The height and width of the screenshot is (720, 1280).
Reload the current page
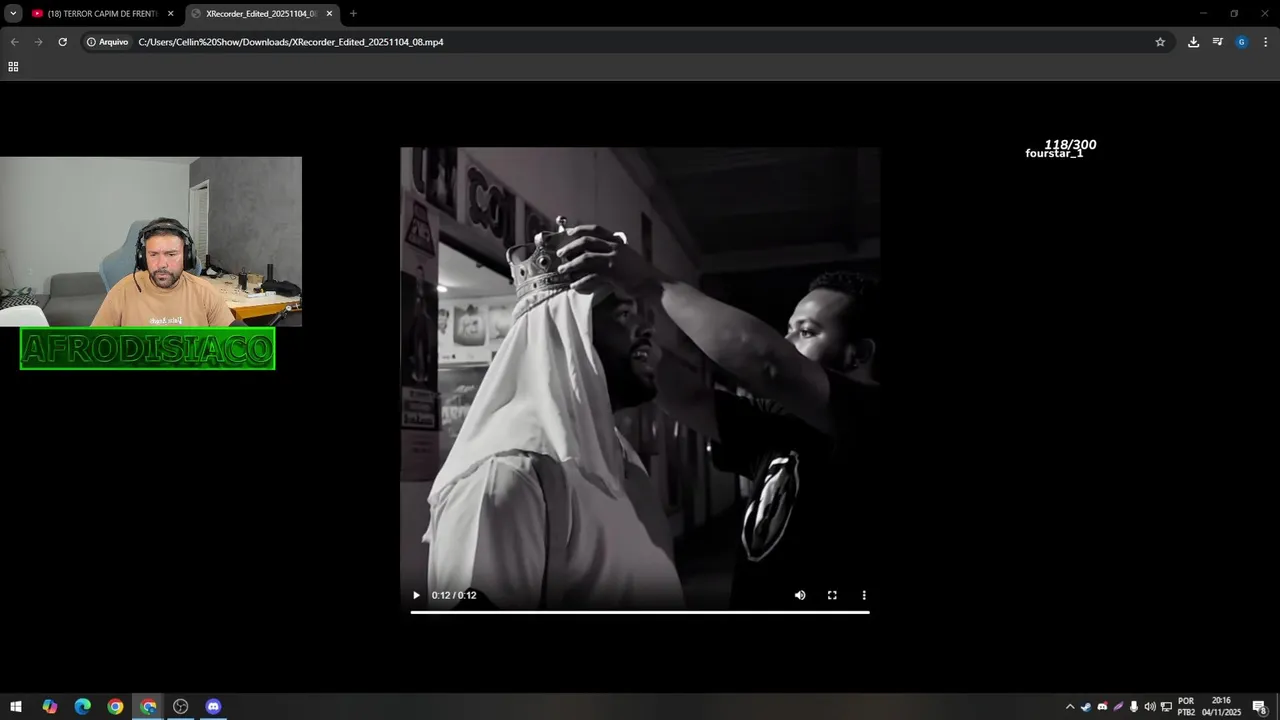coord(62,42)
